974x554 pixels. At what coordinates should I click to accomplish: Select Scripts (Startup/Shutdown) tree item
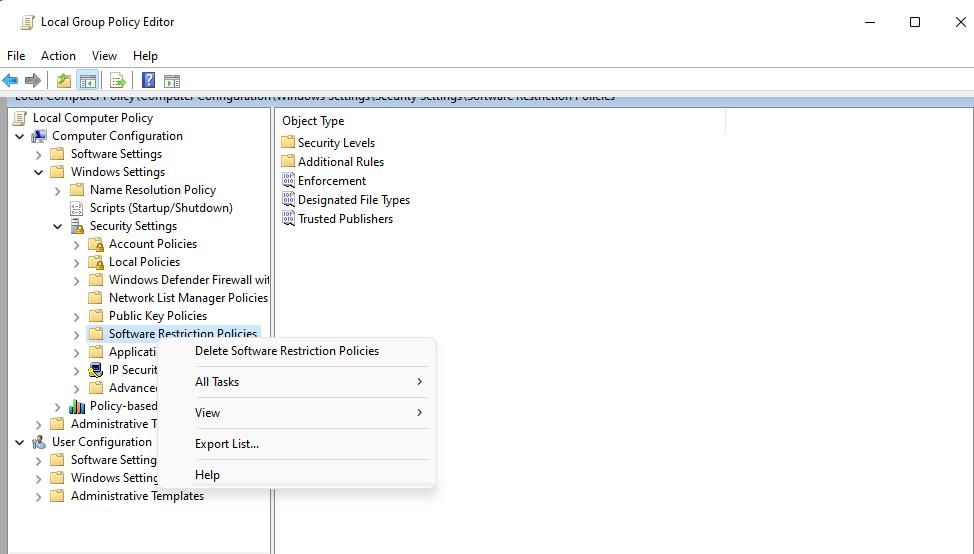[162, 208]
